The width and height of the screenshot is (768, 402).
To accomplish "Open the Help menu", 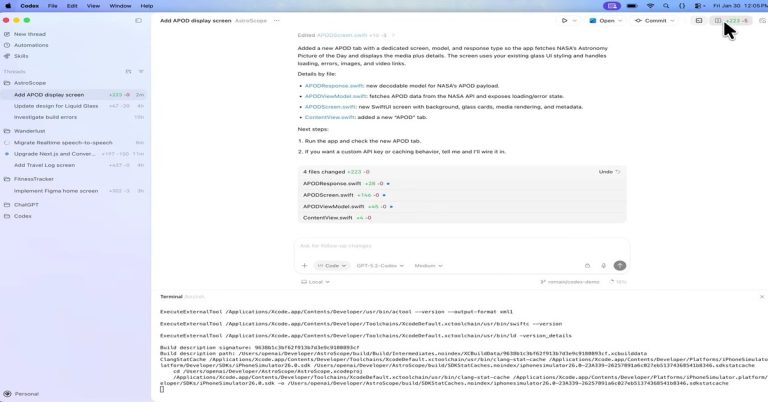I will [x=146, y=6].
